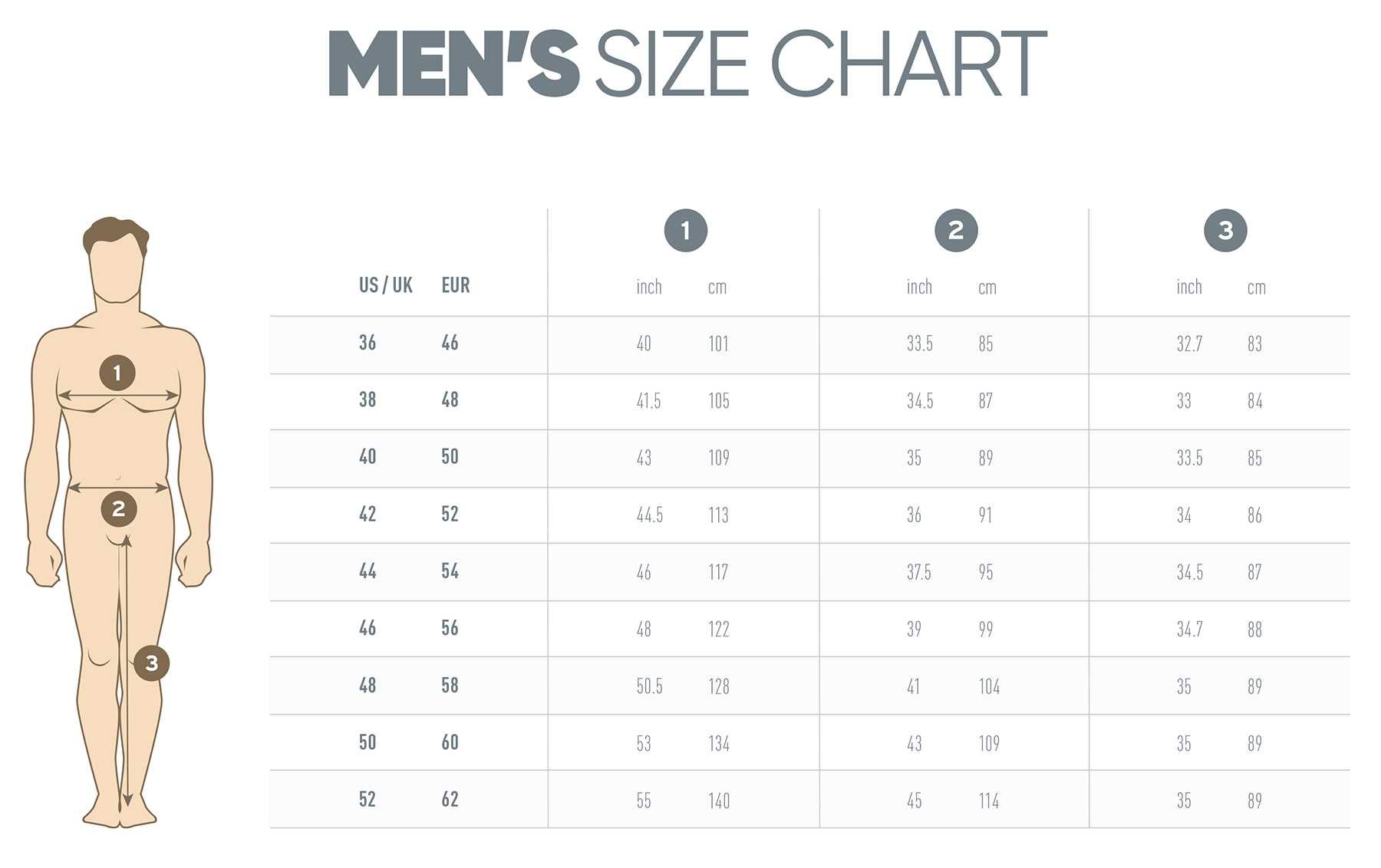Click chest value 50.5 inch cell

click(x=649, y=686)
